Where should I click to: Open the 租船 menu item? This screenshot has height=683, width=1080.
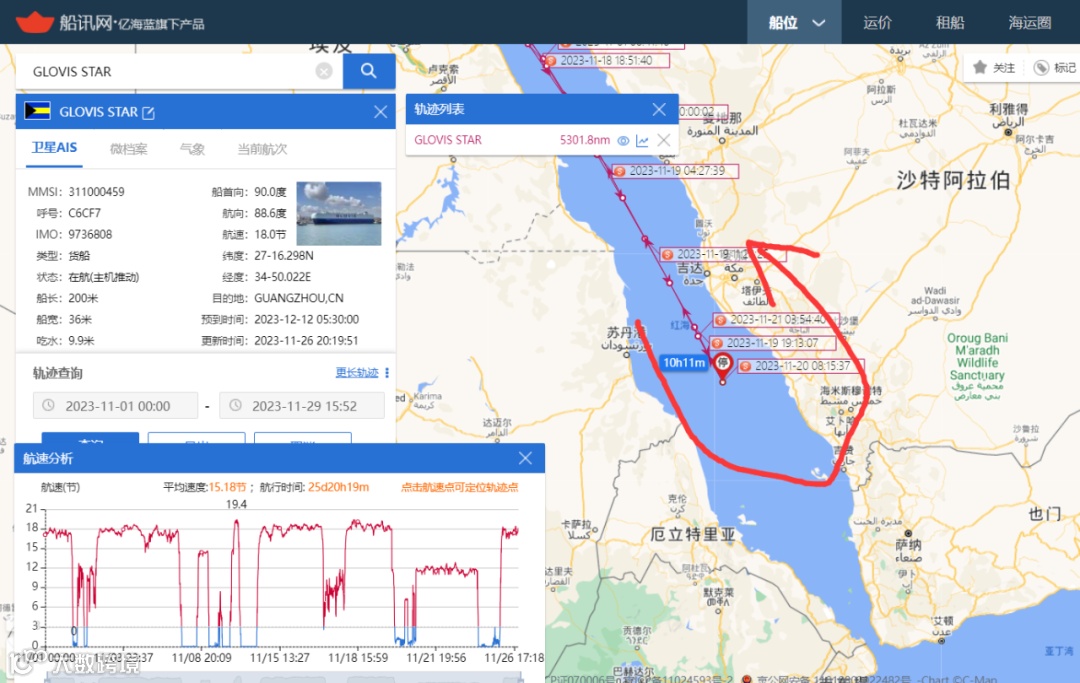click(950, 23)
